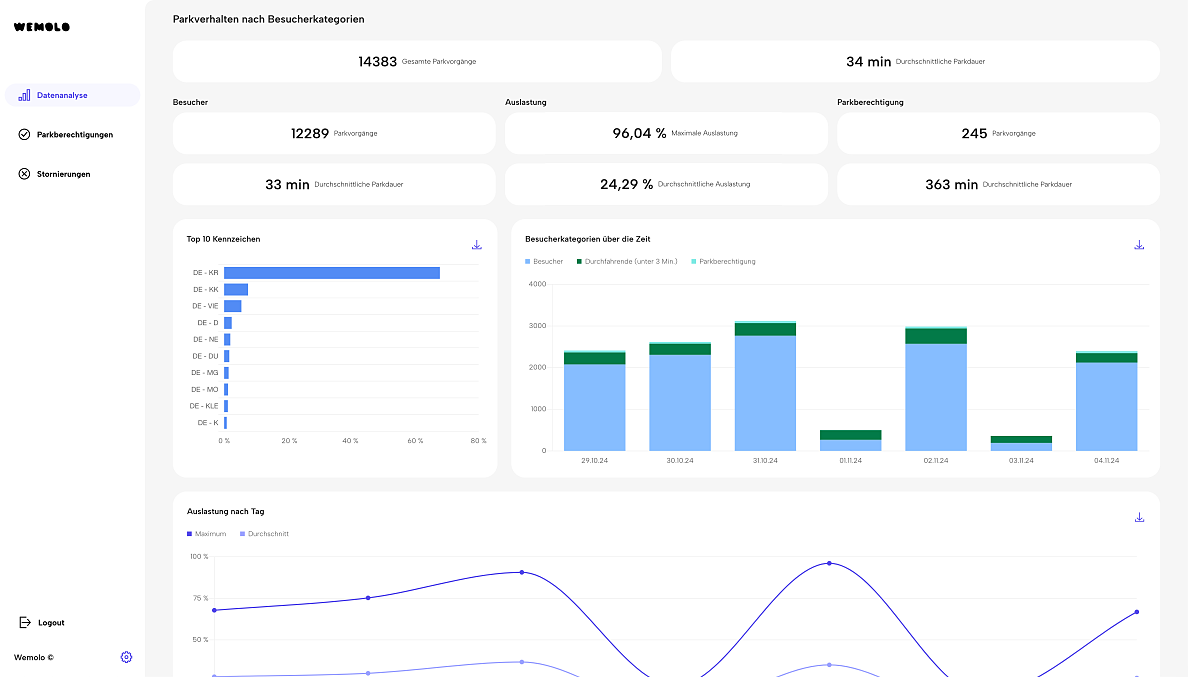Click the Logout button
The width and height of the screenshot is (1188, 677).
[51, 622]
